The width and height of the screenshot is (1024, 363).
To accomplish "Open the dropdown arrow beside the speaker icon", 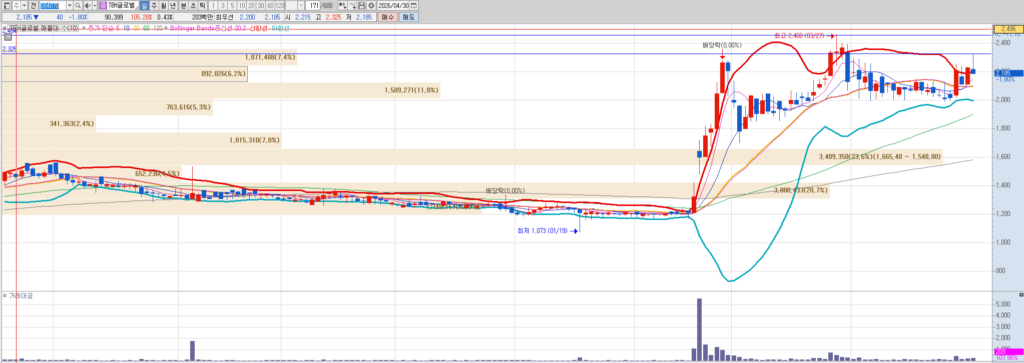I will [x=95, y=5].
